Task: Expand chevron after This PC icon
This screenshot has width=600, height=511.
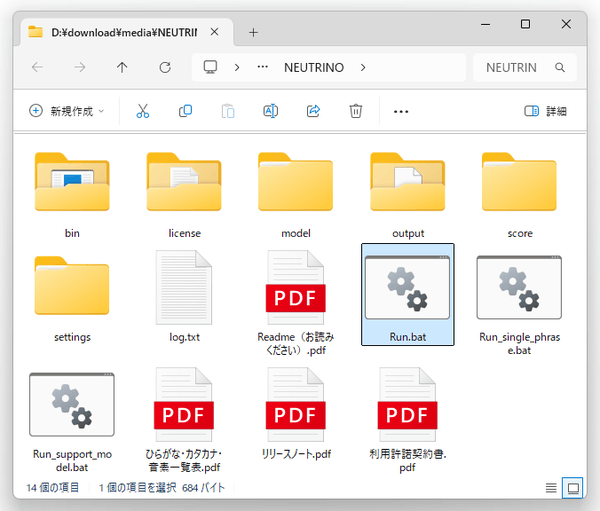Action: point(237,67)
